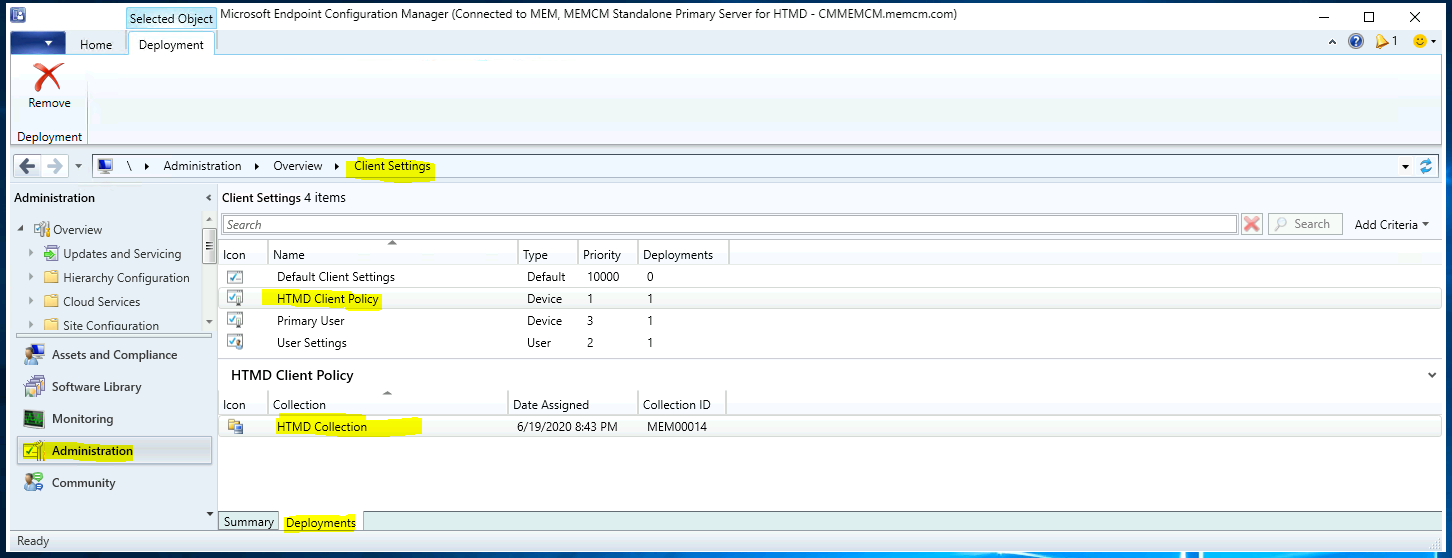Click the forward navigation arrow
The height and width of the screenshot is (558, 1452).
click(55, 166)
